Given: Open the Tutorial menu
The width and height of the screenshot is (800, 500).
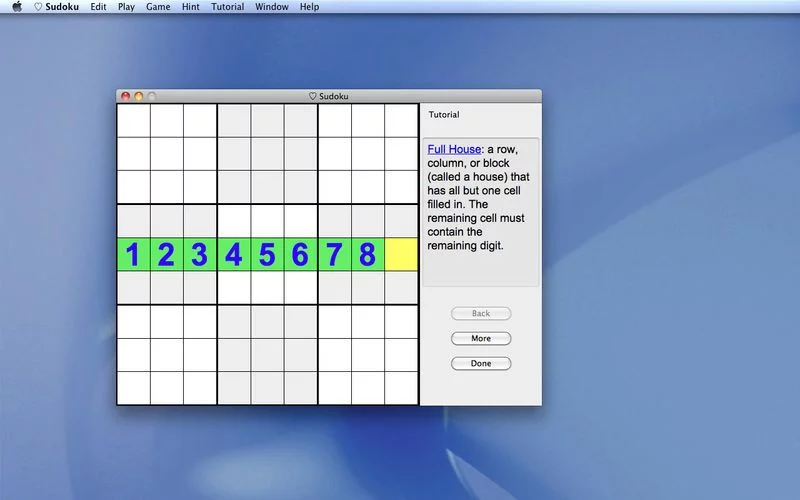Looking at the screenshot, I should (228, 7).
